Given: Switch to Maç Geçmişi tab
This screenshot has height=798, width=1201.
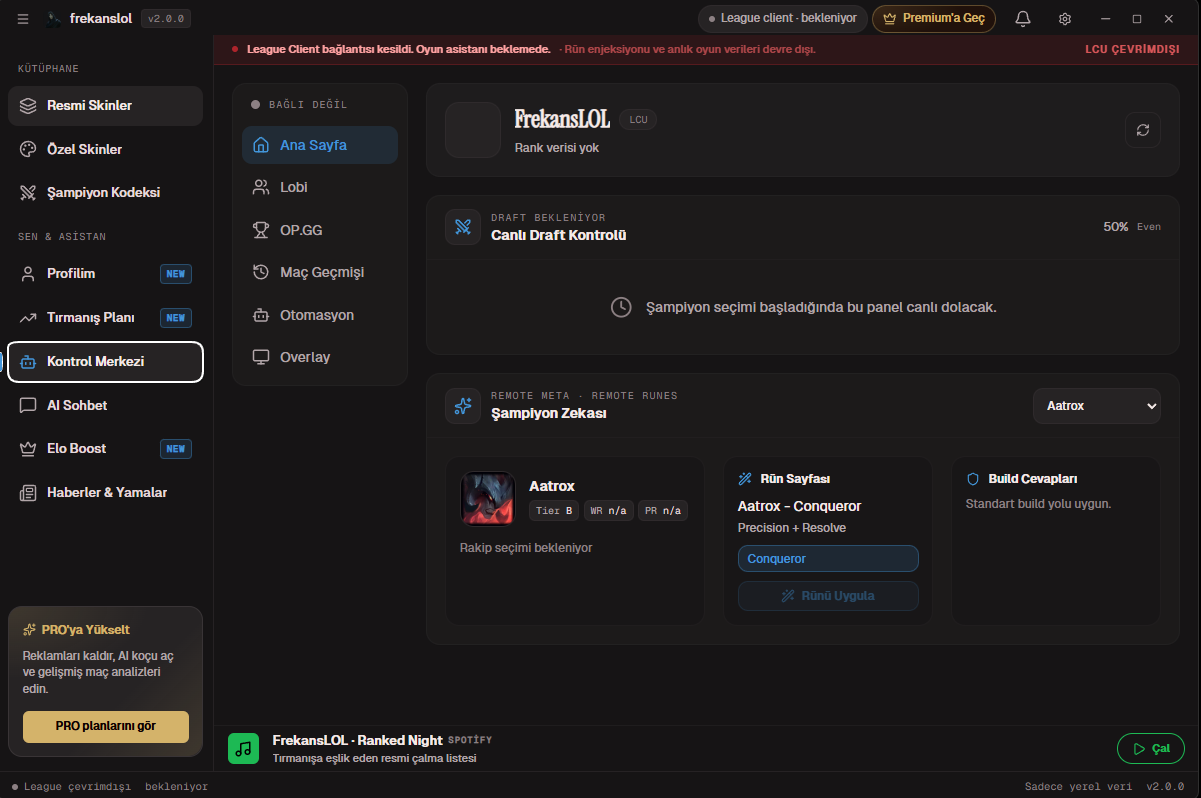Looking at the screenshot, I should coord(320,272).
